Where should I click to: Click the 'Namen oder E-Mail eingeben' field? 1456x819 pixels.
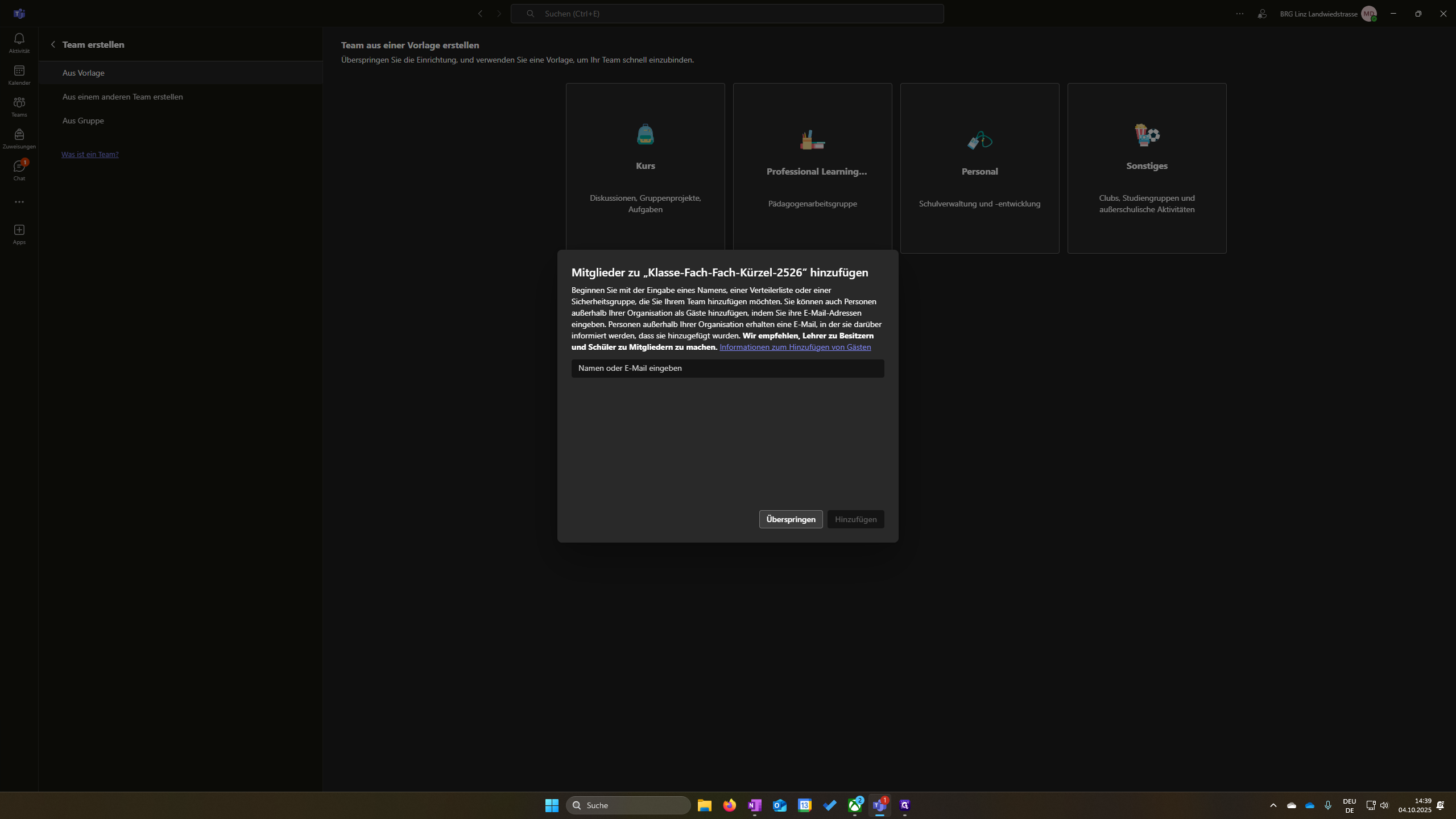tap(727, 368)
